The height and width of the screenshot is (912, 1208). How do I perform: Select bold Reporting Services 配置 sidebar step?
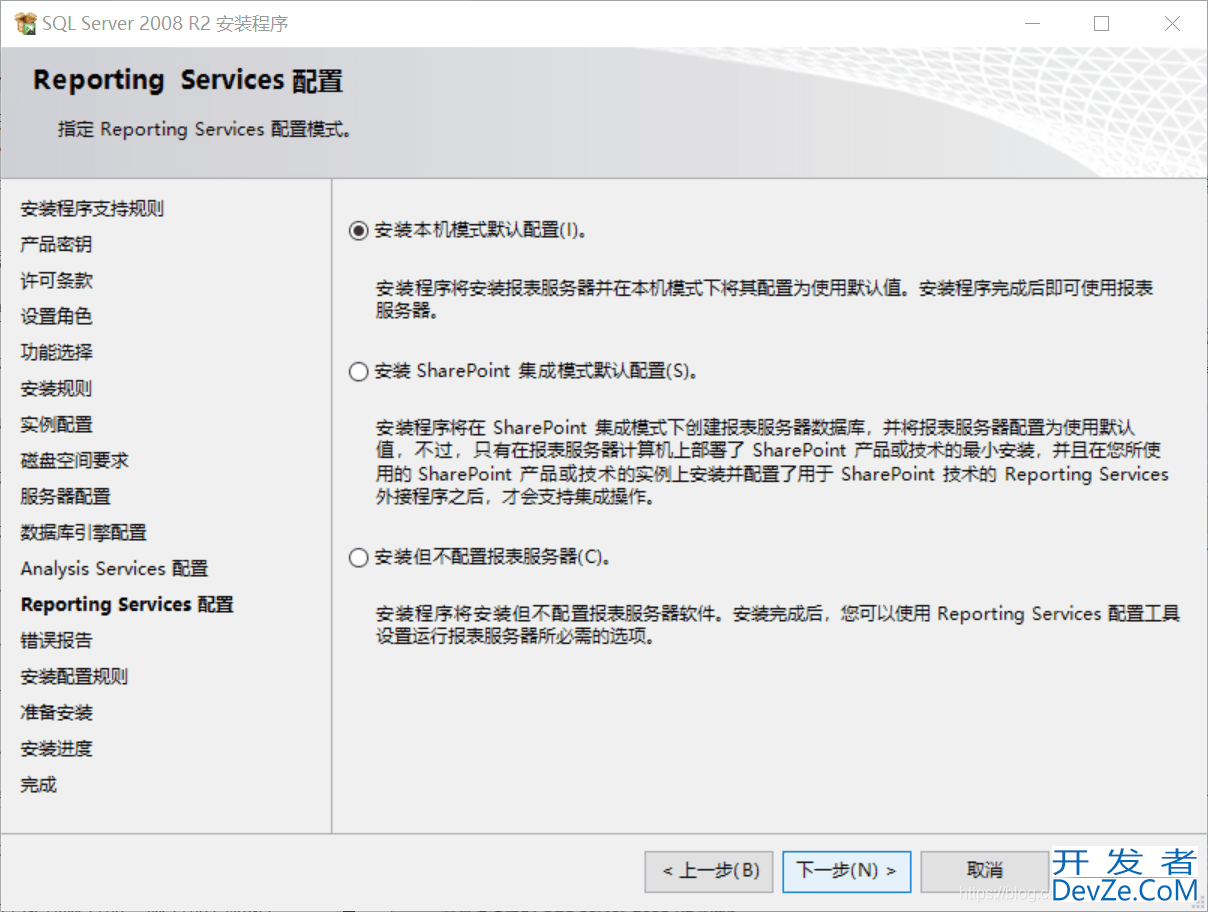127,605
